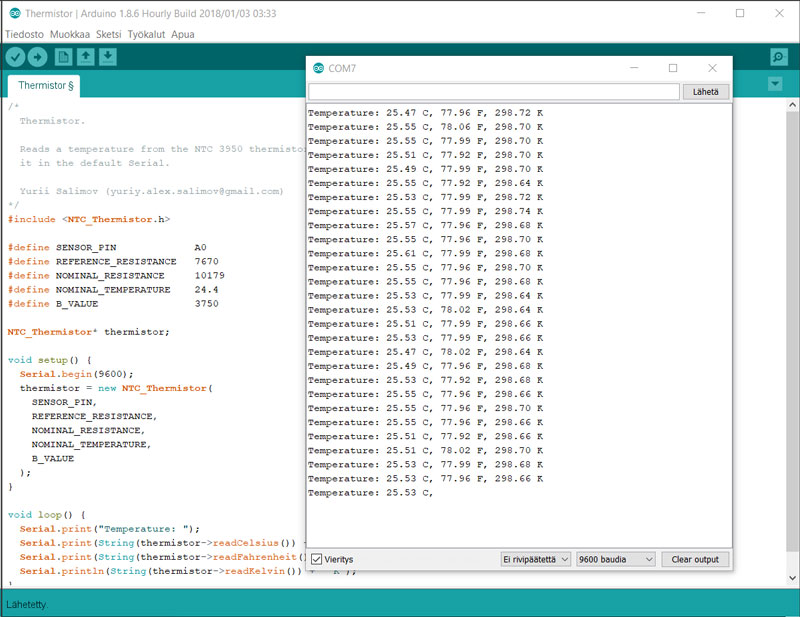This screenshot has width=800, height=617.
Task: Click the Arduino logo in the main title bar
Action: 15,13
